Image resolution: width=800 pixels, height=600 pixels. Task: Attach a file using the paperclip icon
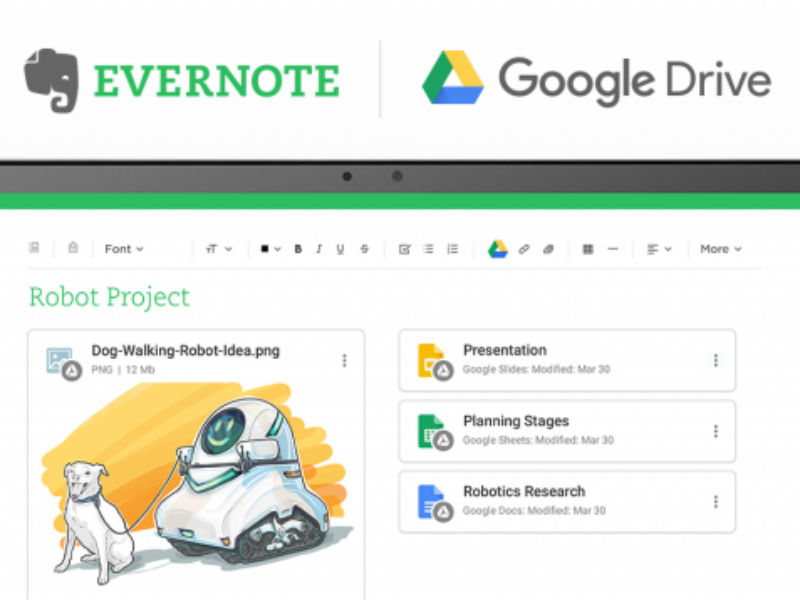(547, 249)
